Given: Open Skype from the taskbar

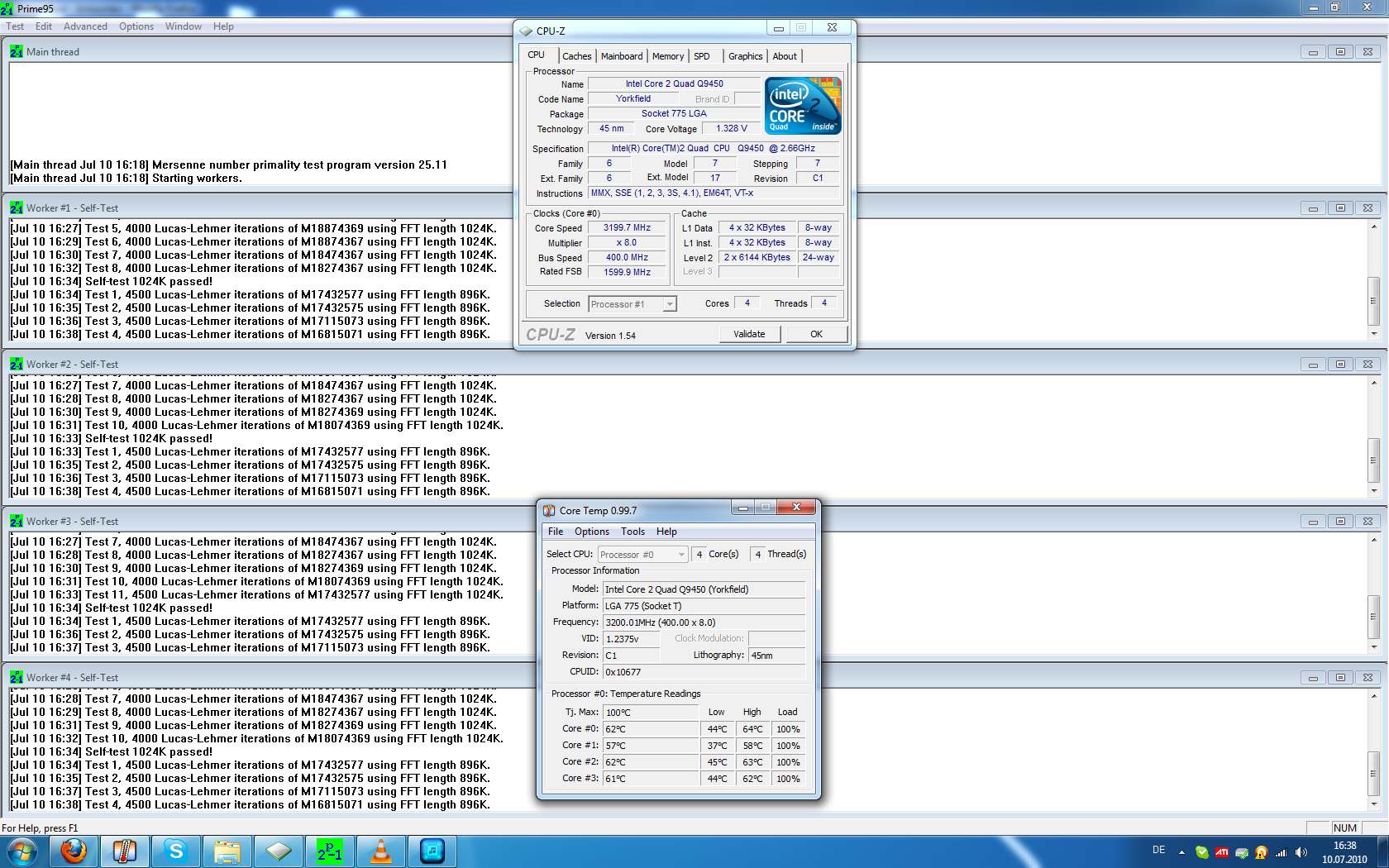Looking at the screenshot, I should pyautogui.click(x=176, y=851).
